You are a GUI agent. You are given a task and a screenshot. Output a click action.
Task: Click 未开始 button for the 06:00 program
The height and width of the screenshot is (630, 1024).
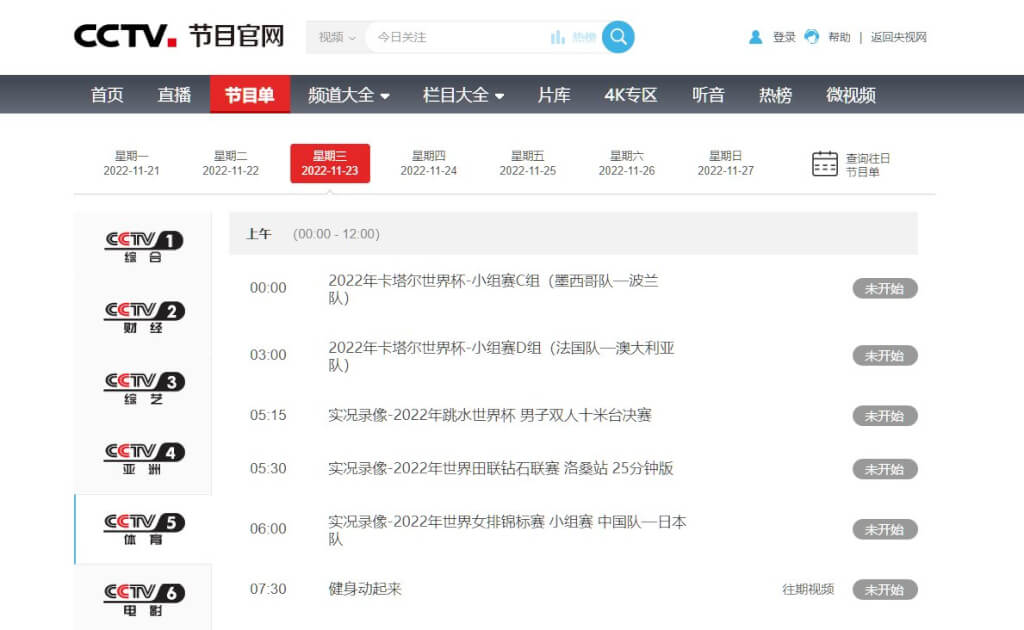885,529
